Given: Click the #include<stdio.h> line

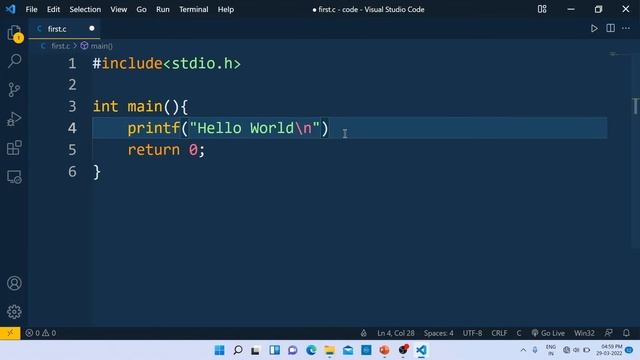Looking at the screenshot, I should coord(167,63).
